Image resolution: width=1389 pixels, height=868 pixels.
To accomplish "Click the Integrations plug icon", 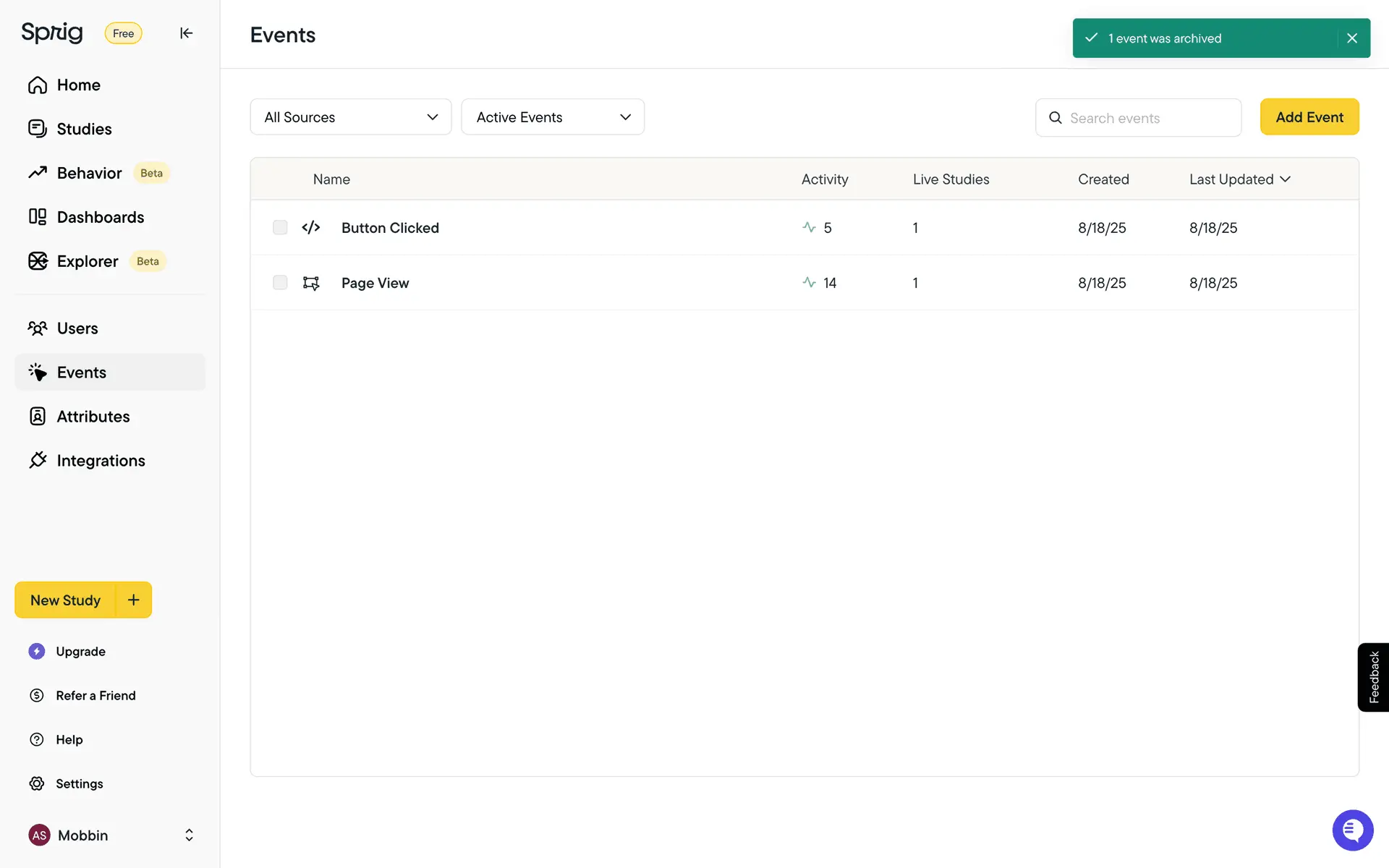I will (38, 460).
